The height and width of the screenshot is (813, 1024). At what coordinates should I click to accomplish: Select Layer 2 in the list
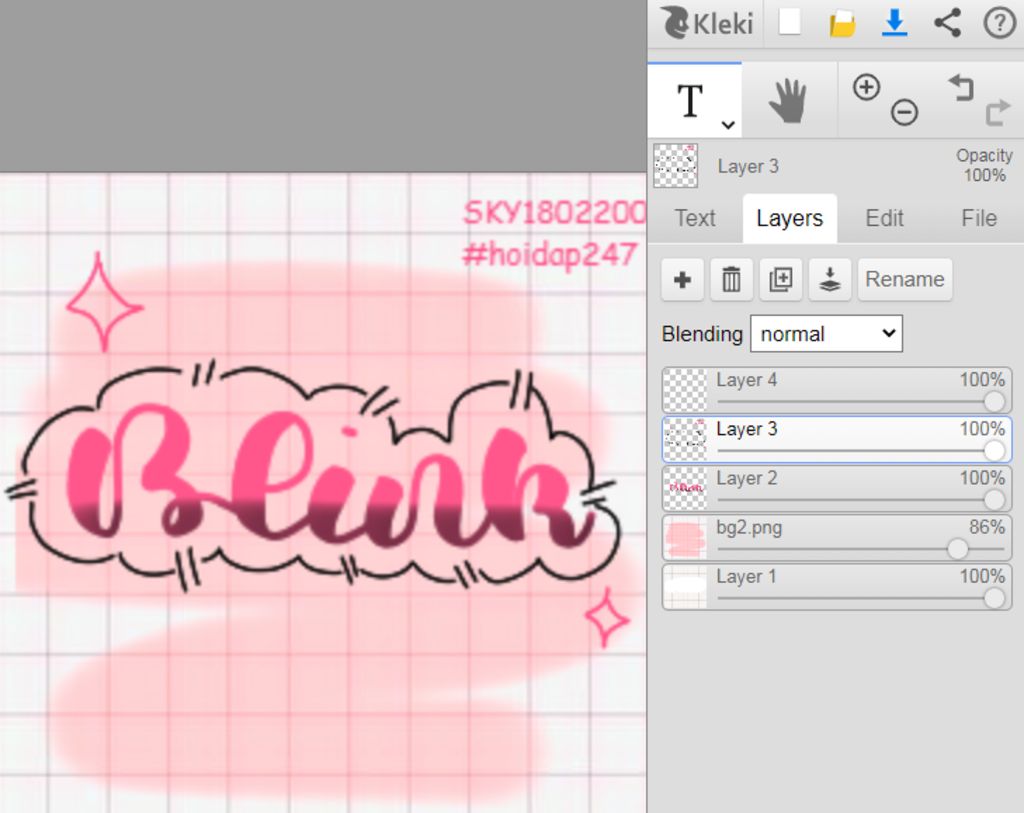[837, 488]
